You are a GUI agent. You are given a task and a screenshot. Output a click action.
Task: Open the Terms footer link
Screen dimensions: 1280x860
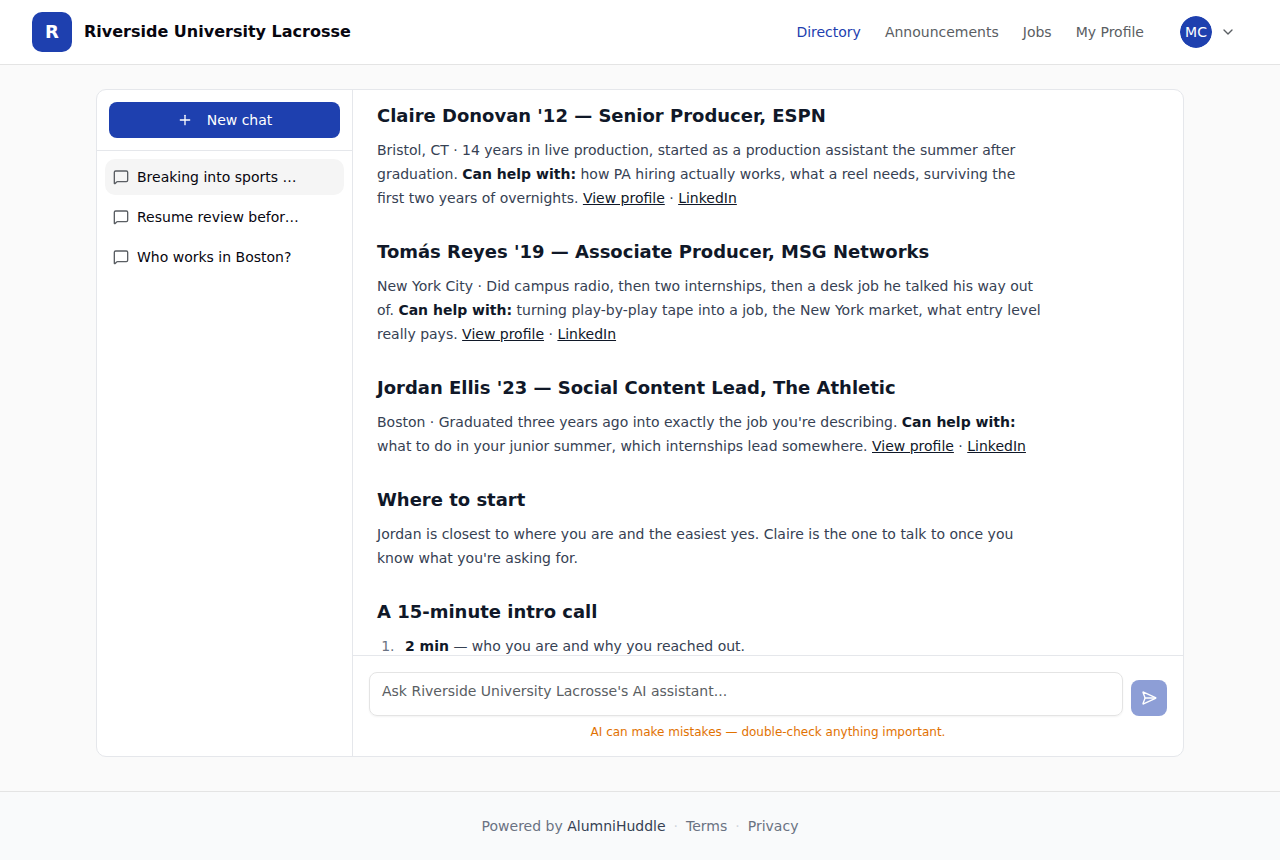(x=706, y=826)
